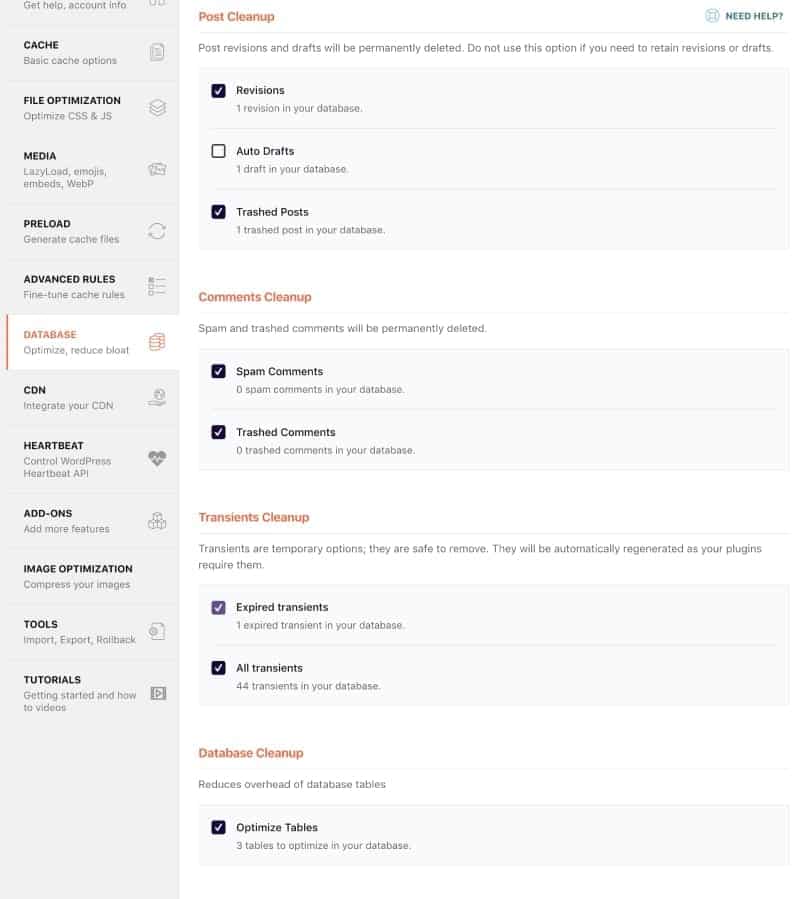Open the Need Help link
Viewport: 800px width, 899px height.
point(744,16)
